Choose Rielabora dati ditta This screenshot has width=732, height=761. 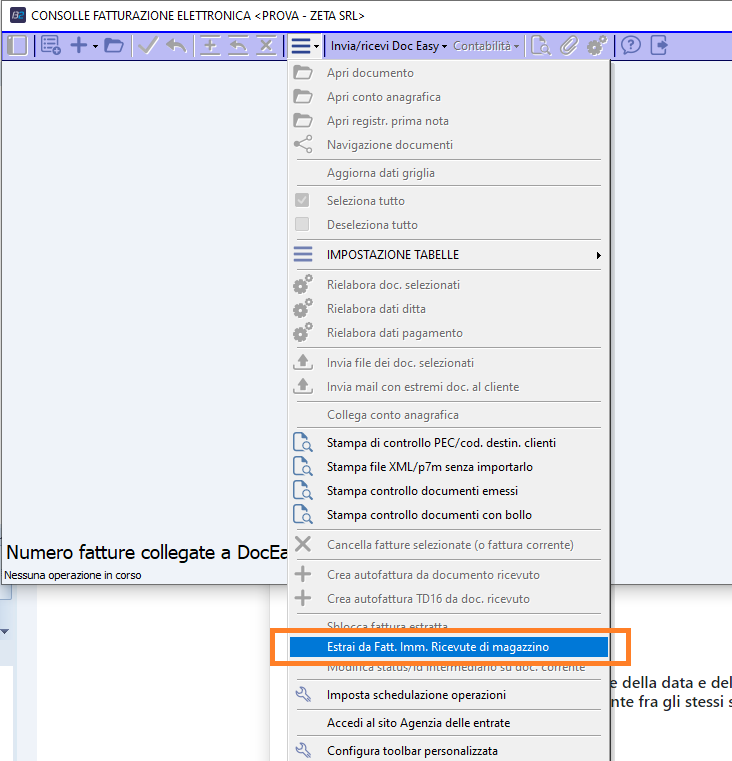point(449,309)
